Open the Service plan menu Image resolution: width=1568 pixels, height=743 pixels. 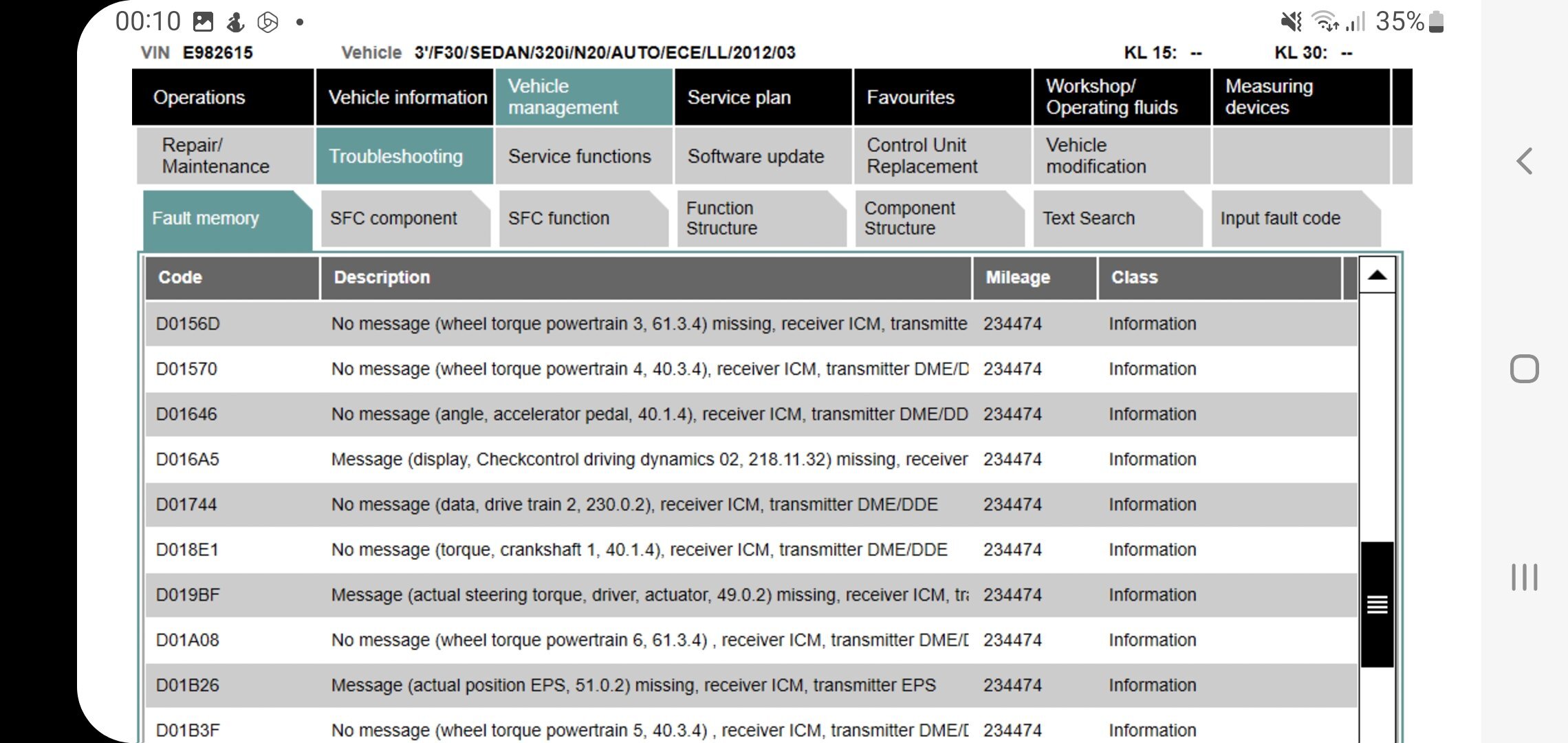(763, 97)
